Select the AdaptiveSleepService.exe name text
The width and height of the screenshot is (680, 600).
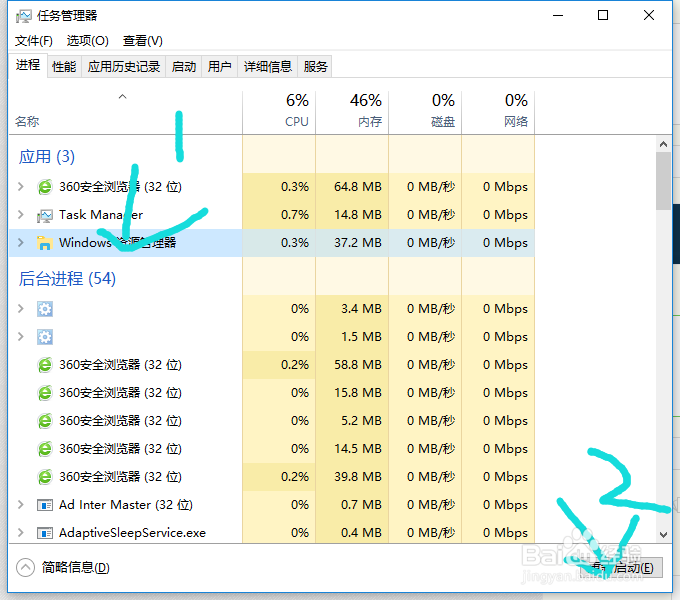click(x=132, y=533)
